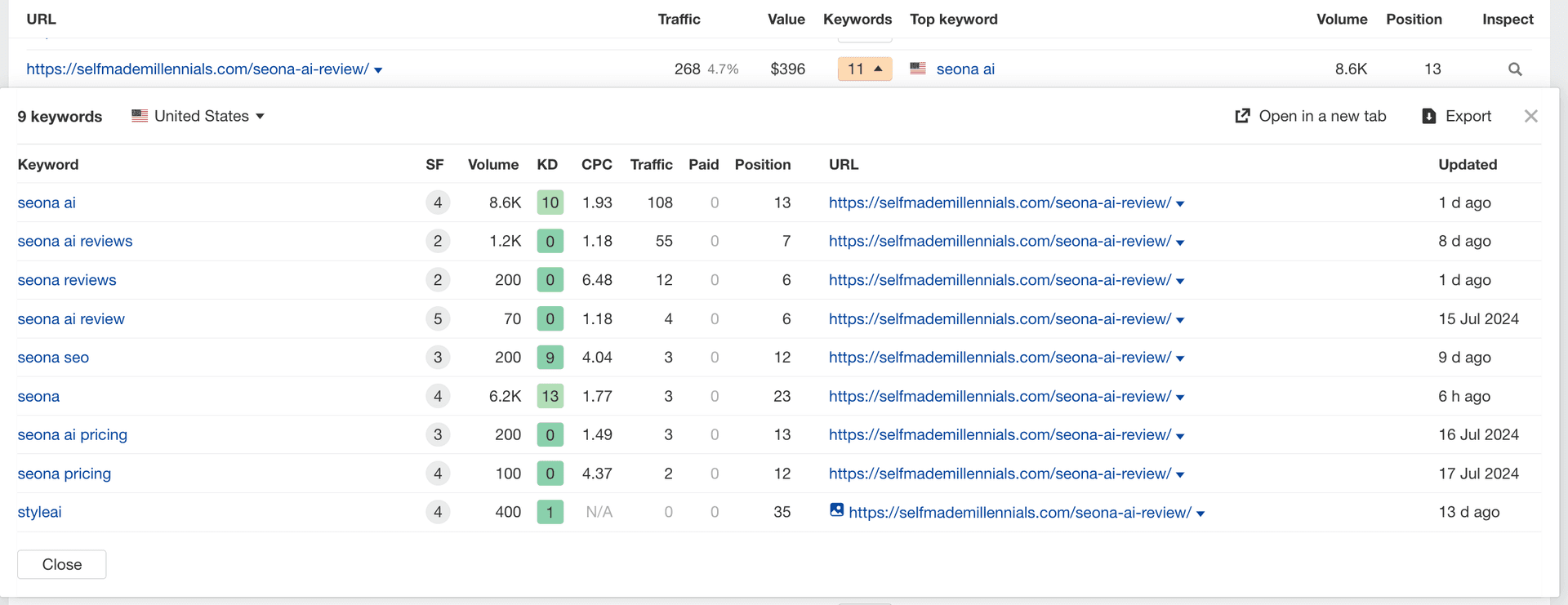
Task: Click the 6.2K volume cell for seona
Action: (x=505, y=396)
